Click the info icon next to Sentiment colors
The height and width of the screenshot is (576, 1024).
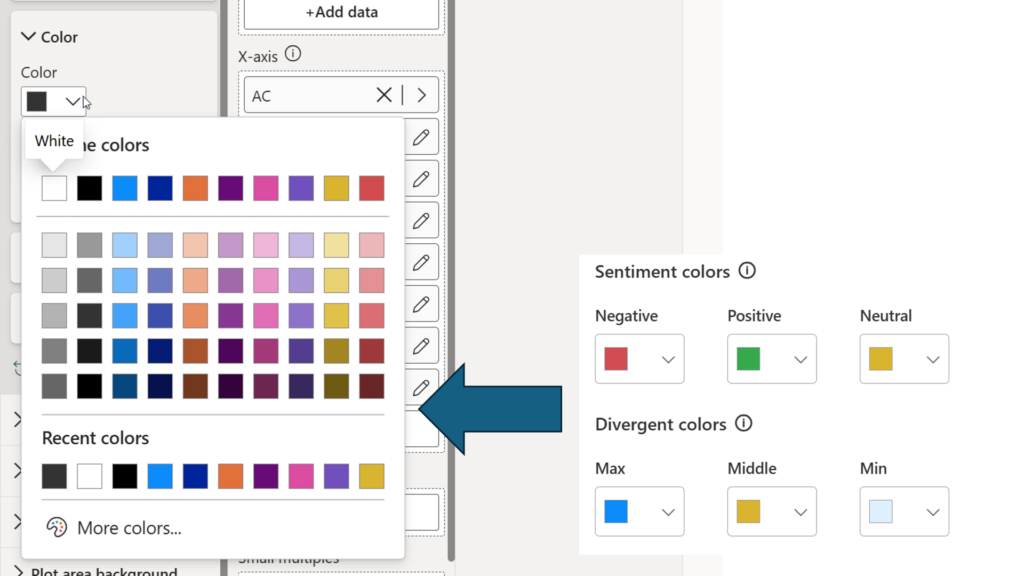click(747, 271)
